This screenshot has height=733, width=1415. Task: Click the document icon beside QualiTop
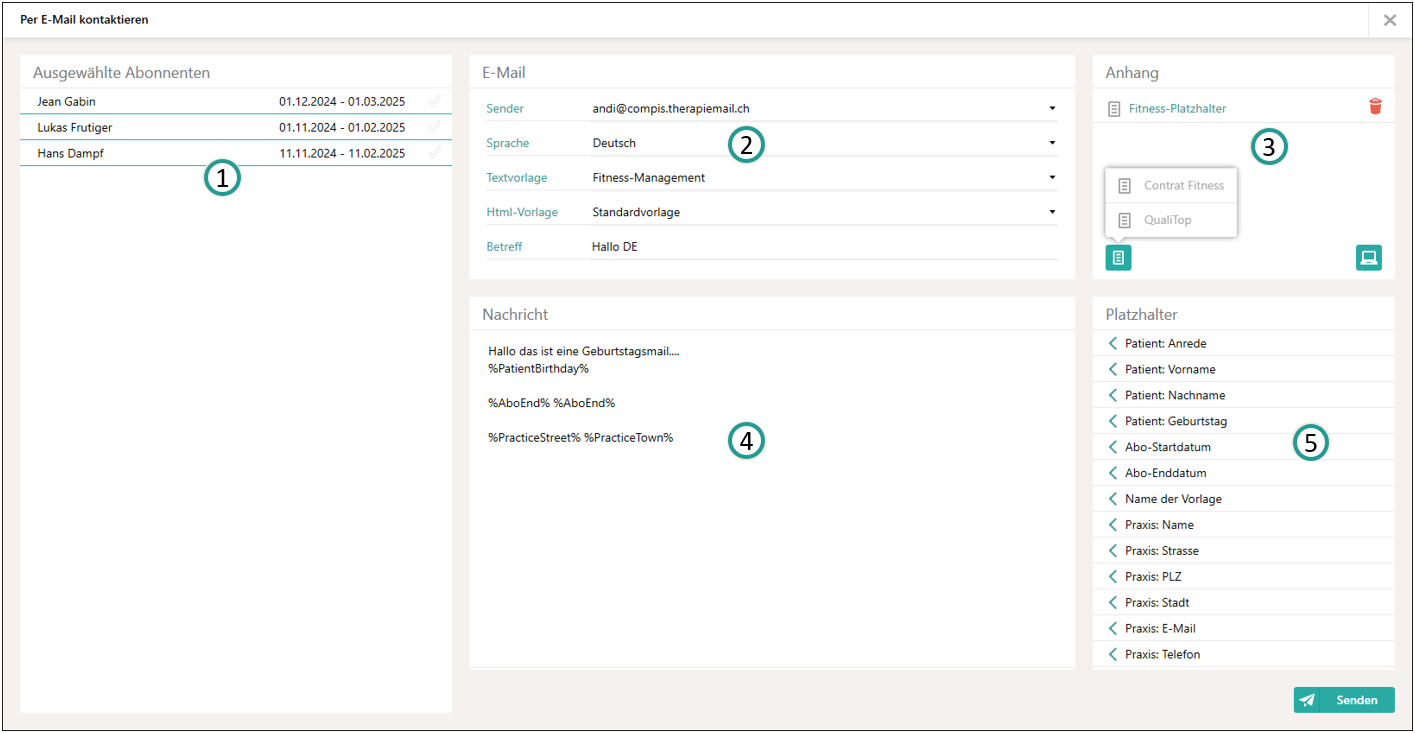tap(1125, 220)
